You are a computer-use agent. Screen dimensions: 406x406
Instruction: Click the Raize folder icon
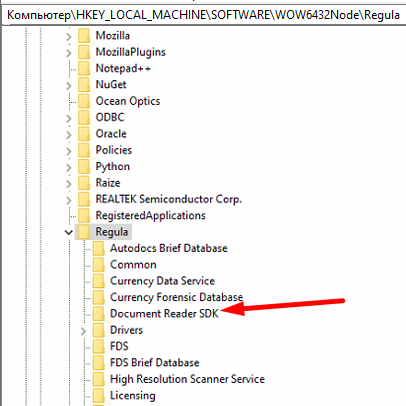click(84, 182)
